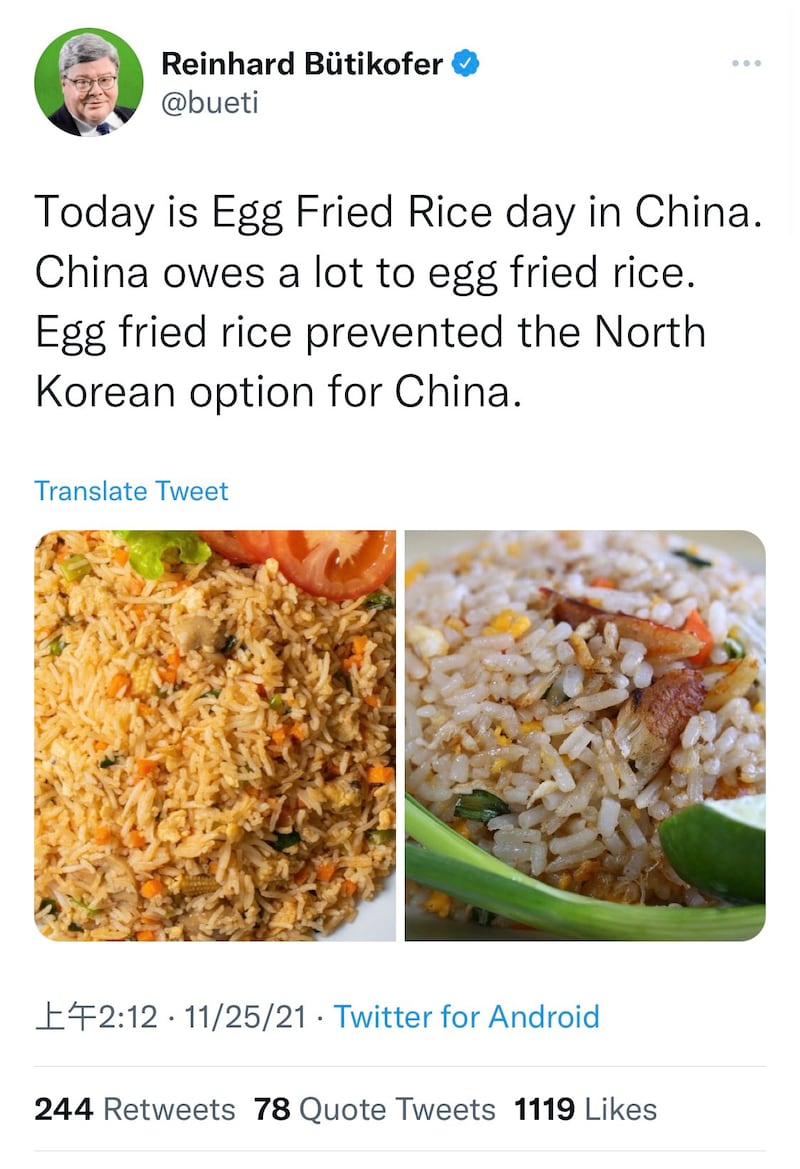Click the cucumber slice in right photo
800x1169 pixels.
pyautogui.click(x=716, y=844)
